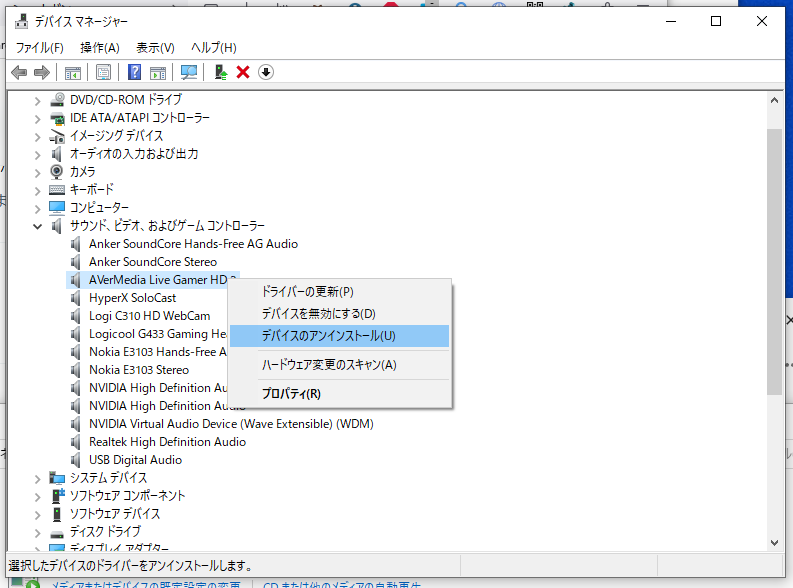The width and height of the screenshot is (793, 588).
Task: Expand the システム デバイス category
Action: [x=38, y=478]
